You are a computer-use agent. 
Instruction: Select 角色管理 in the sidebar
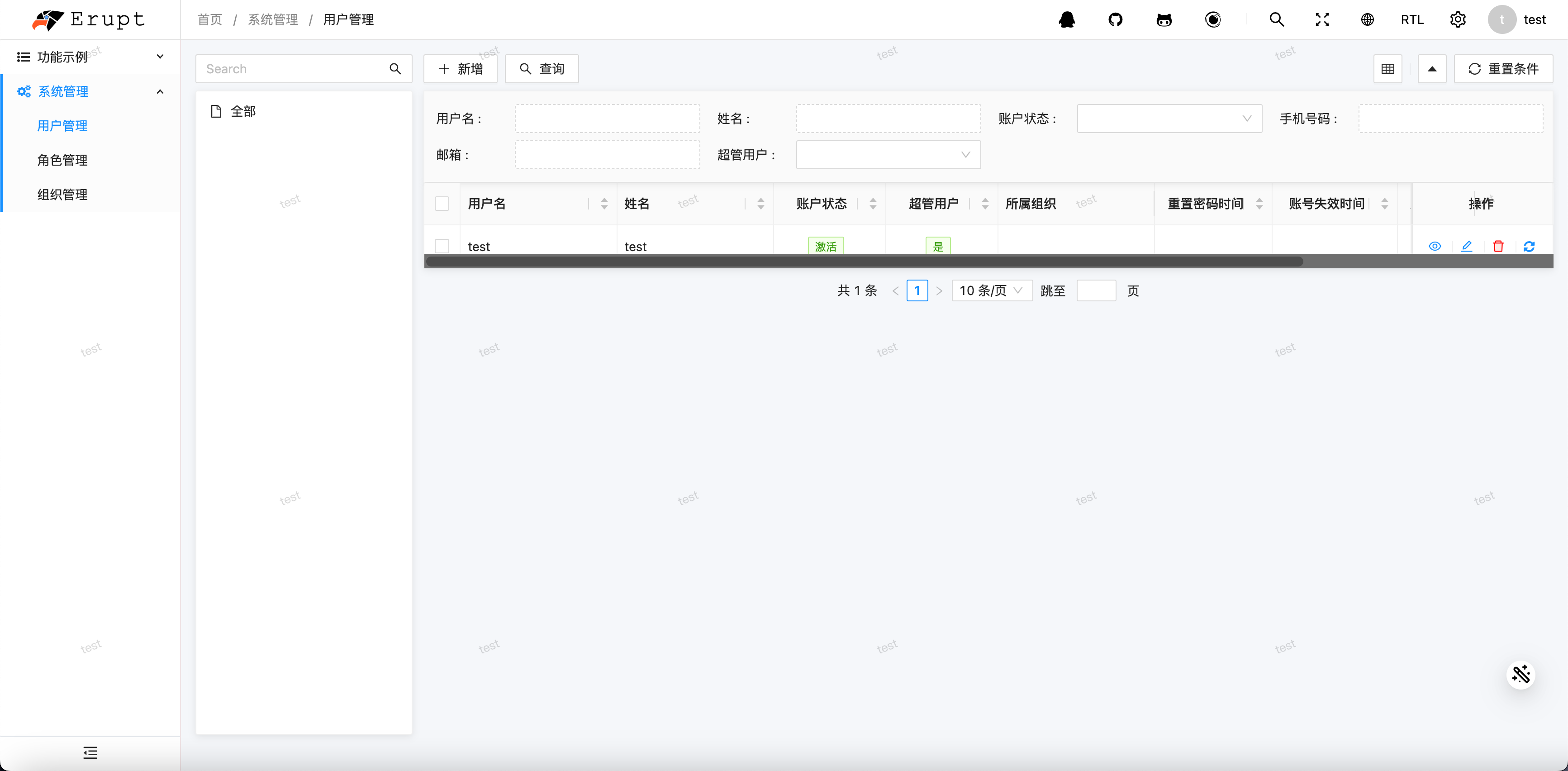[62, 160]
